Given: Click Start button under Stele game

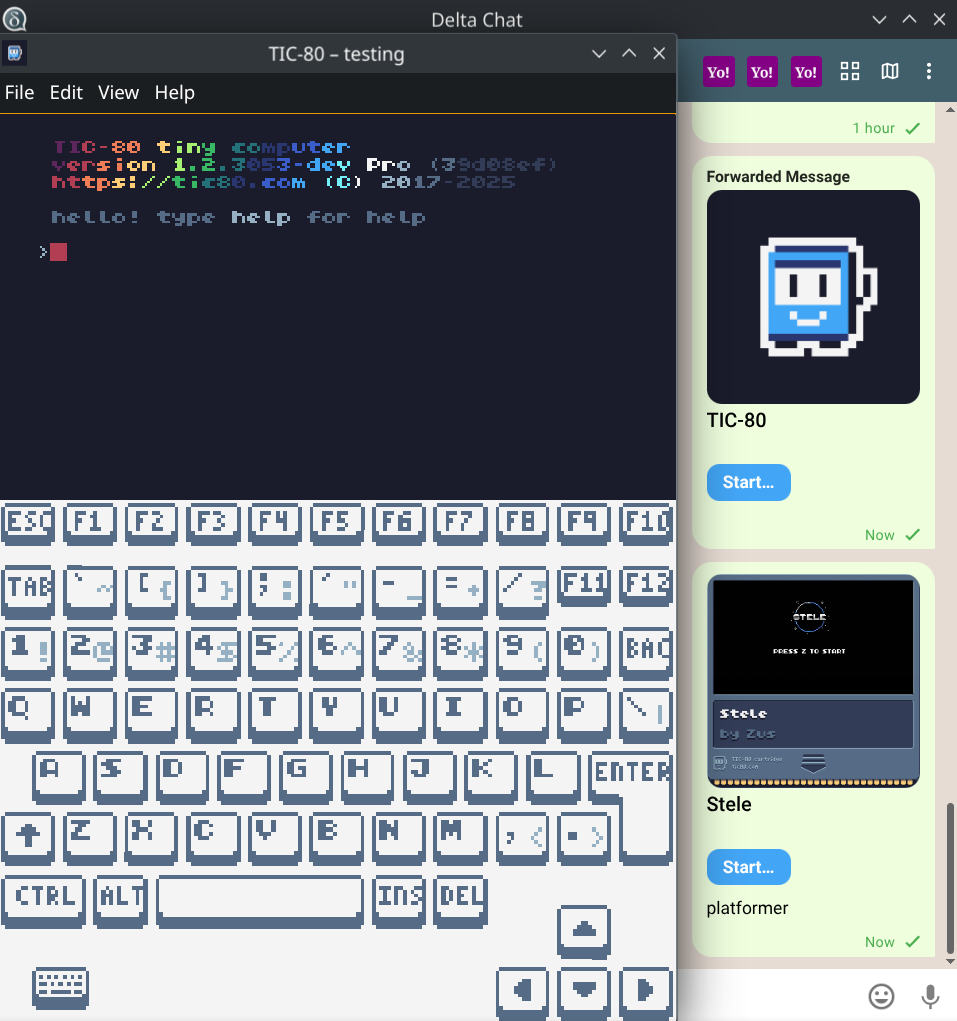Looking at the screenshot, I should tap(748, 867).
